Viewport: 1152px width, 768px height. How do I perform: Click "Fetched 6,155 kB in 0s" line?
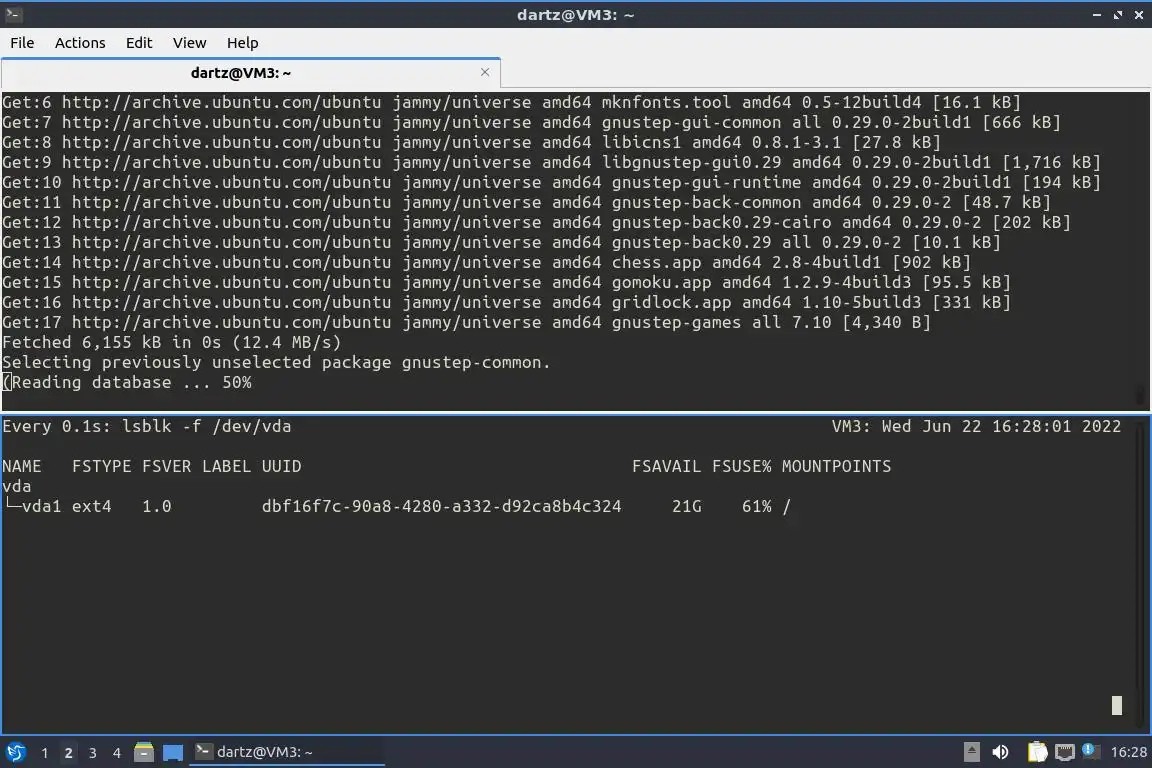[172, 342]
